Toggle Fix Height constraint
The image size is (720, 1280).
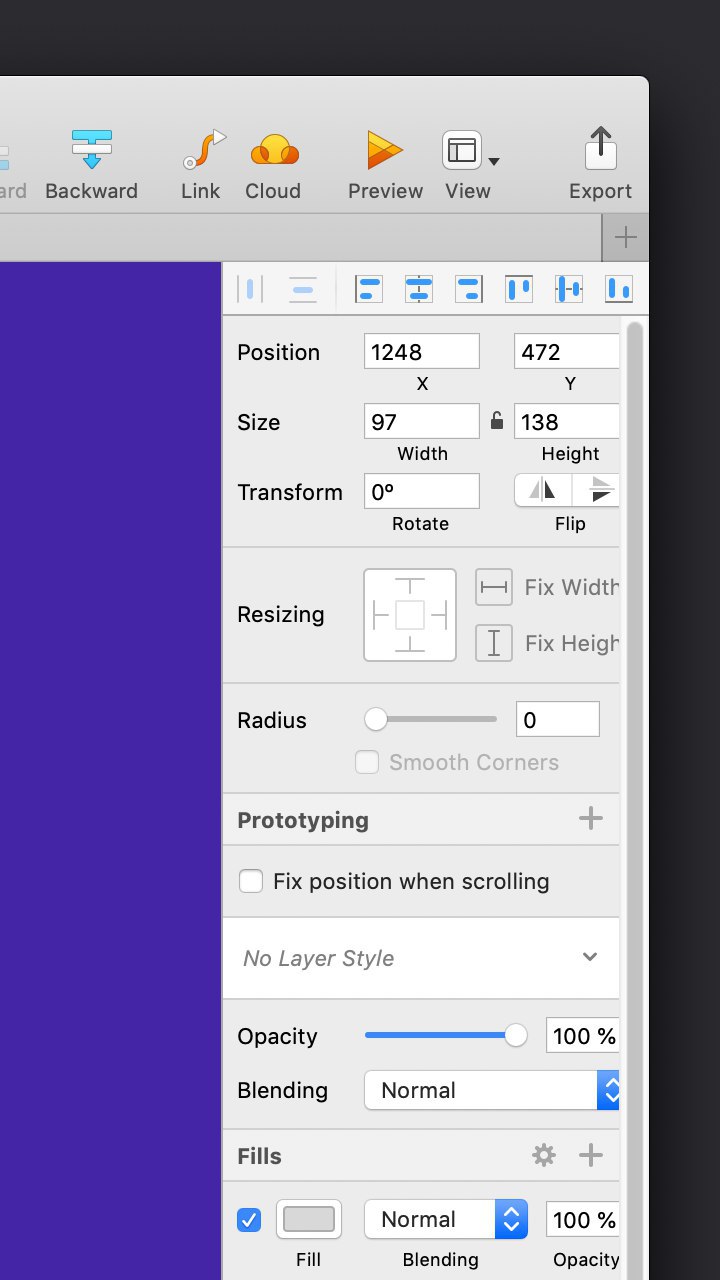494,643
